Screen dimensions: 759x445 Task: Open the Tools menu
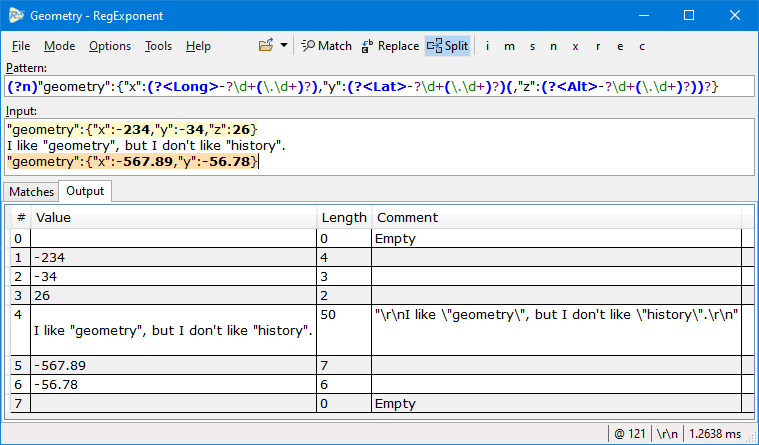point(158,46)
